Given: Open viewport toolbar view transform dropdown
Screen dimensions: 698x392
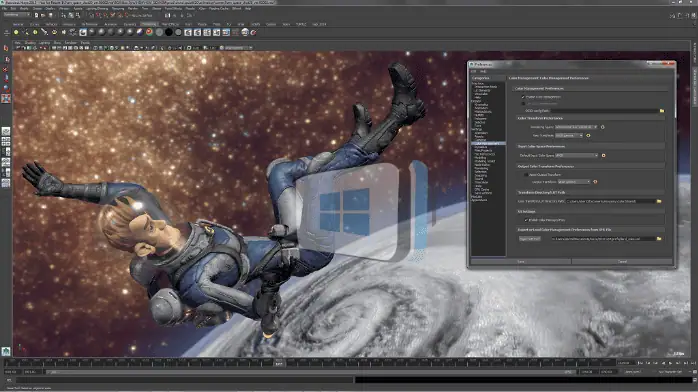Looking at the screenshot, I should coord(239,48).
